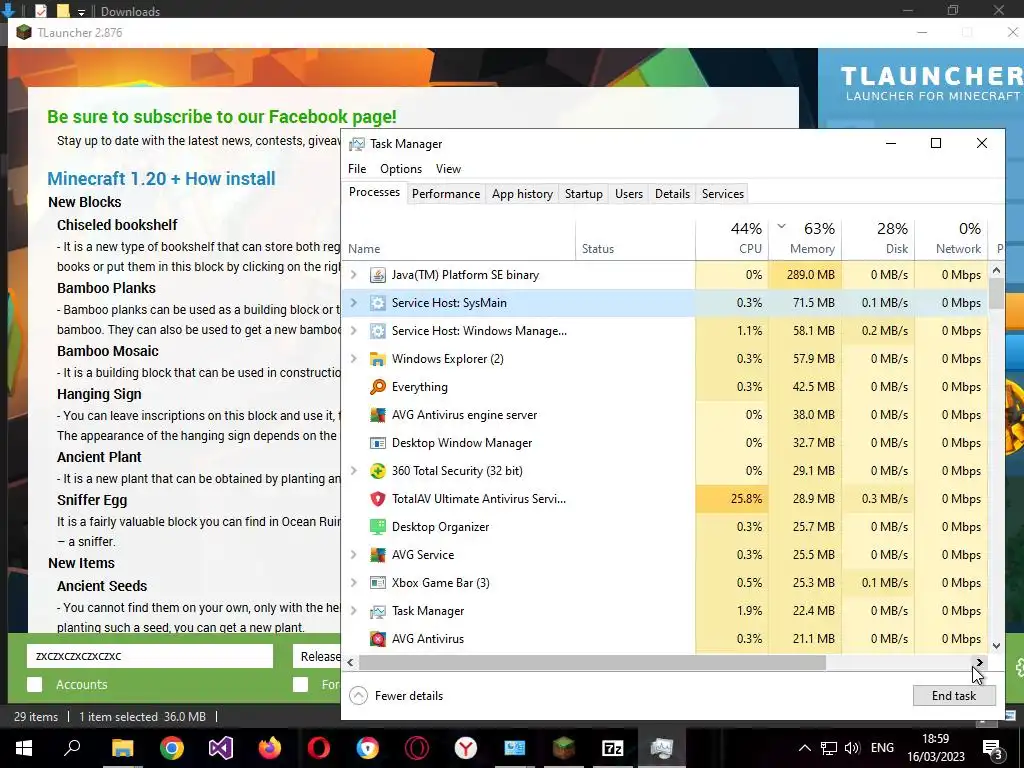Switch to the Performance tab
The image size is (1024, 768).
pos(446,194)
